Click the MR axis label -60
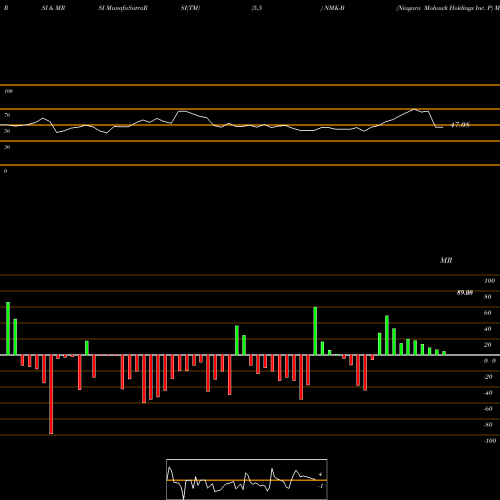The image size is (500, 500). tap(488, 409)
